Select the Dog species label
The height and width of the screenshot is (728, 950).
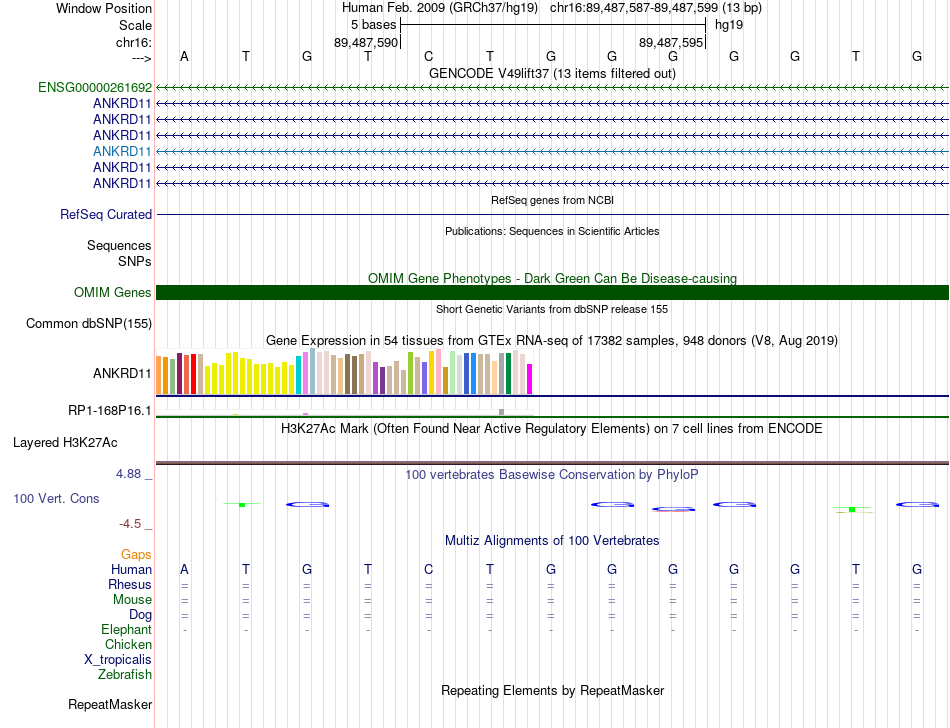[140, 615]
